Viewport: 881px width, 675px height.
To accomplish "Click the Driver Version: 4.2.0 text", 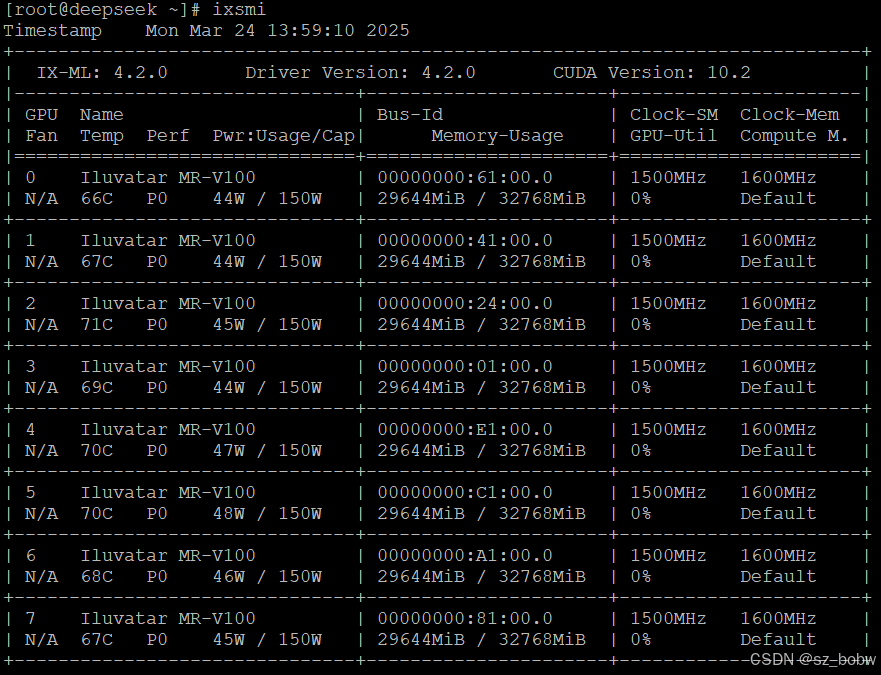I will click(x=360, y=73).
